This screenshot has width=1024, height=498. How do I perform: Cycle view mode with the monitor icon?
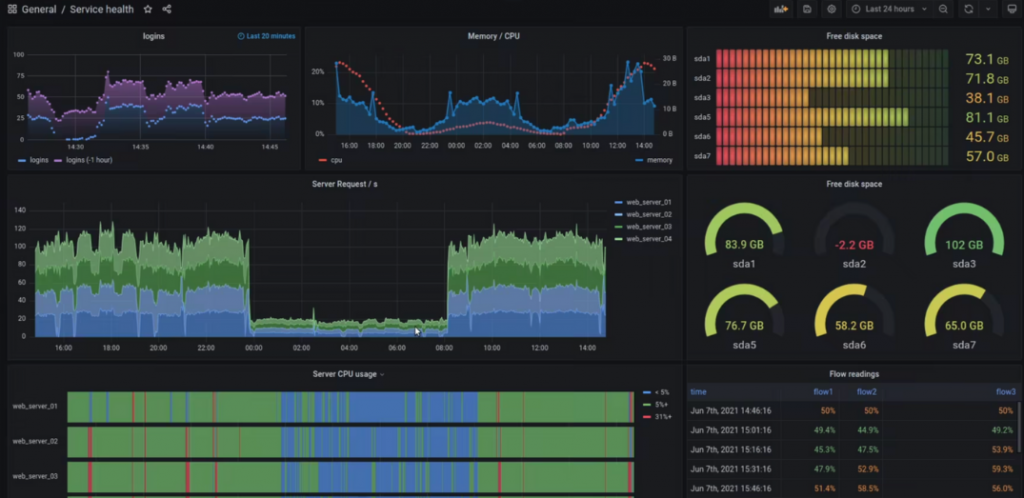[x=1012, y=9]
